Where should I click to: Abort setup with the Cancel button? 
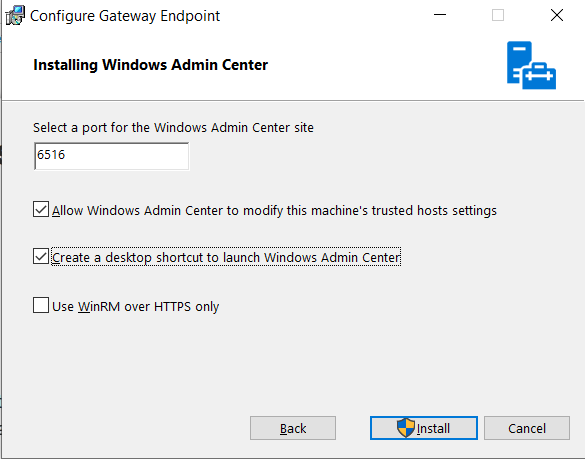527,428
